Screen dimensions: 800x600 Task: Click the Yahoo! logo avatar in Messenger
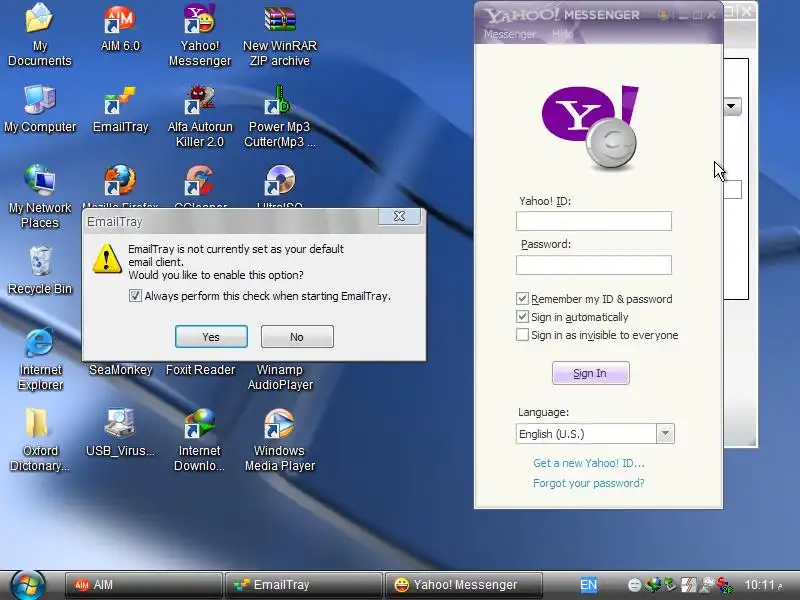[x=590, y=128]
